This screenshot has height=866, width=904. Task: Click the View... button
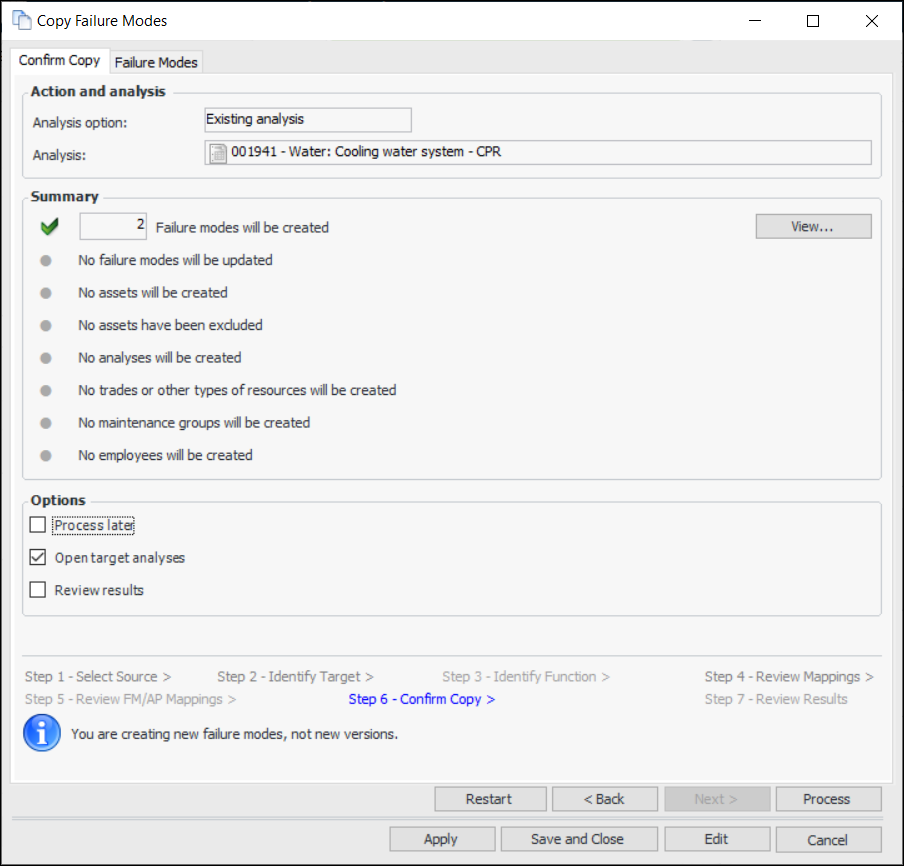tap(813, 227)
